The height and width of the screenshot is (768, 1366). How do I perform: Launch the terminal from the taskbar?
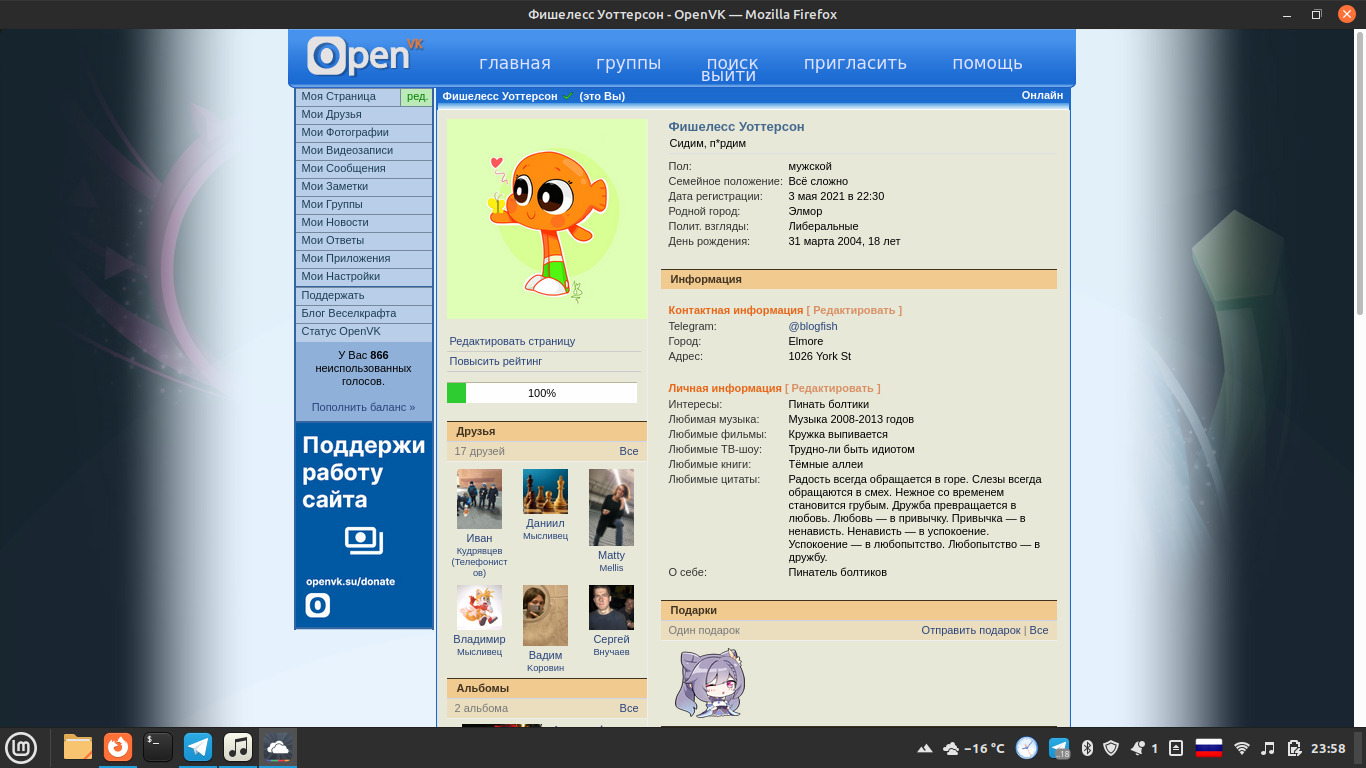(x=158, y=747)
